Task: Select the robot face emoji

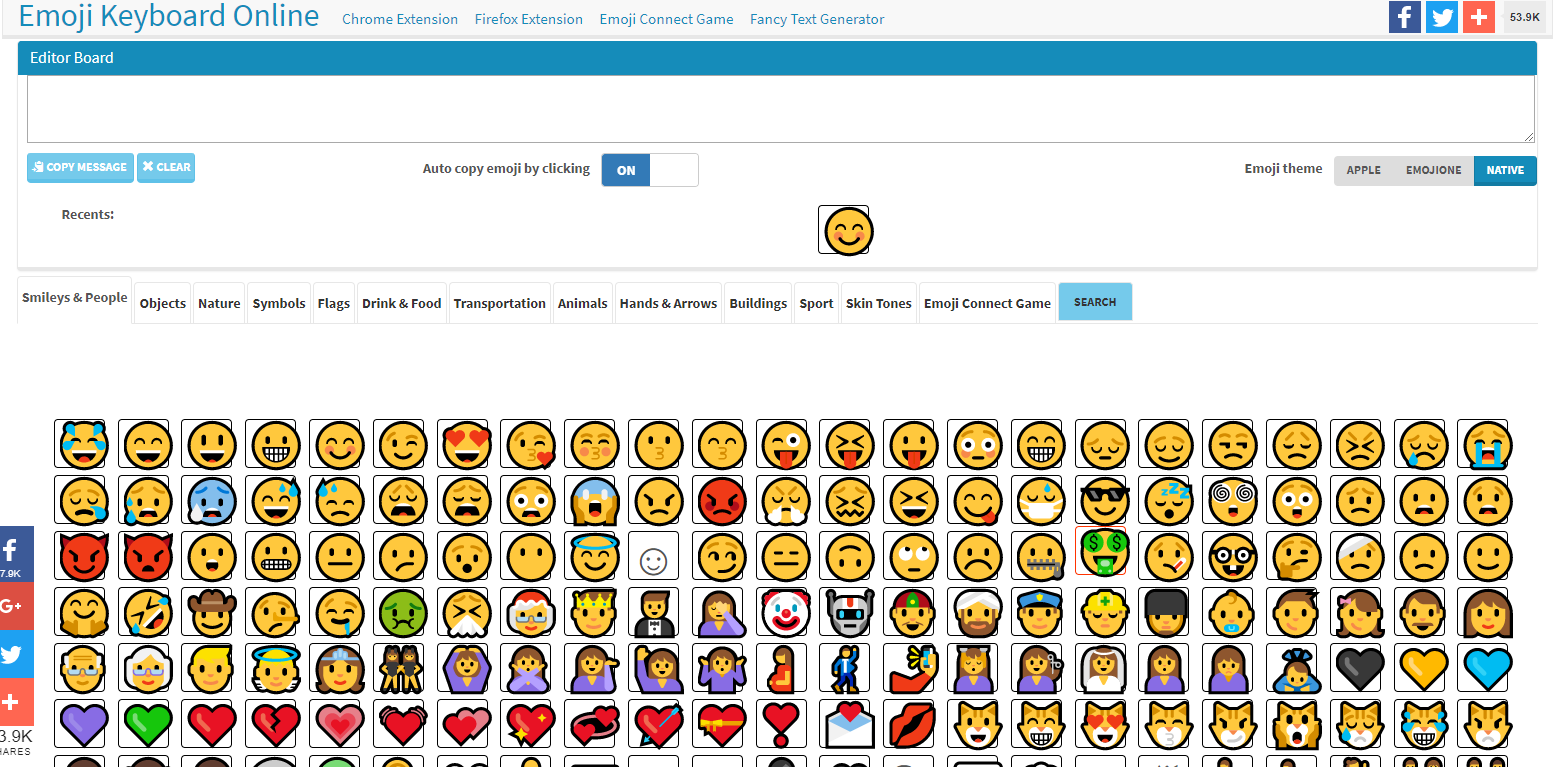Action: pyautogui.click(x=848, y=612)
